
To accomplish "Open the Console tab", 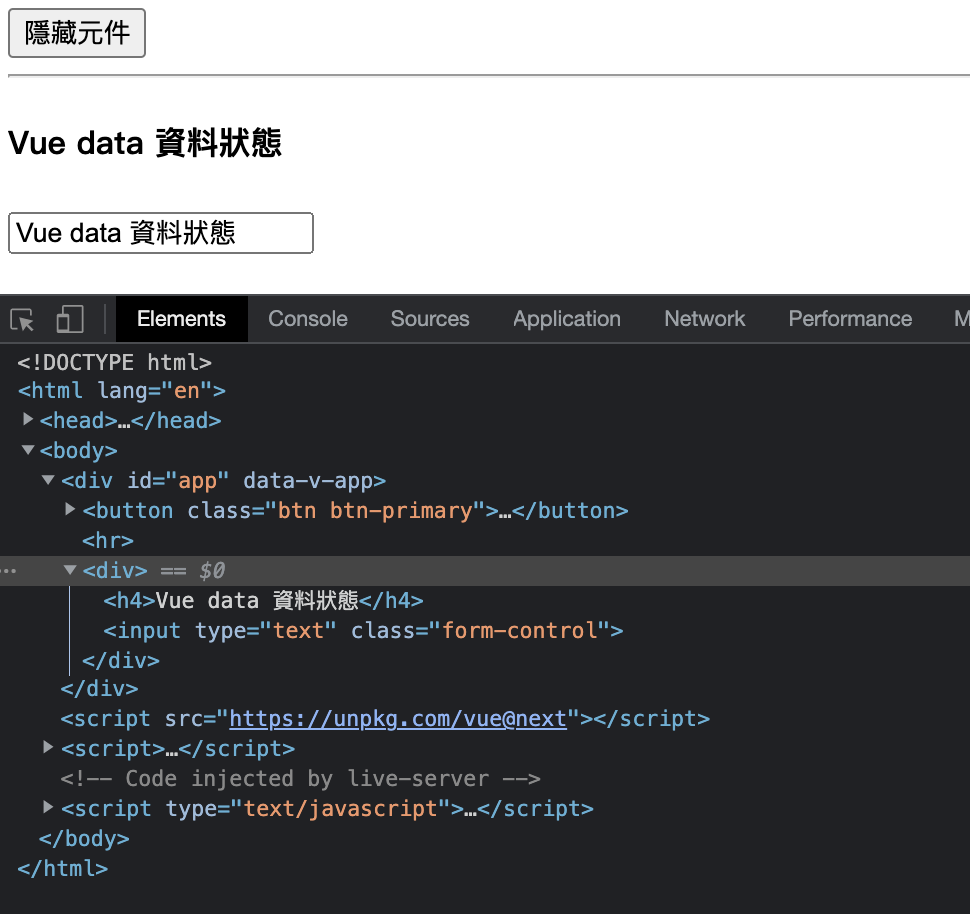I will [x=307, y=319].
